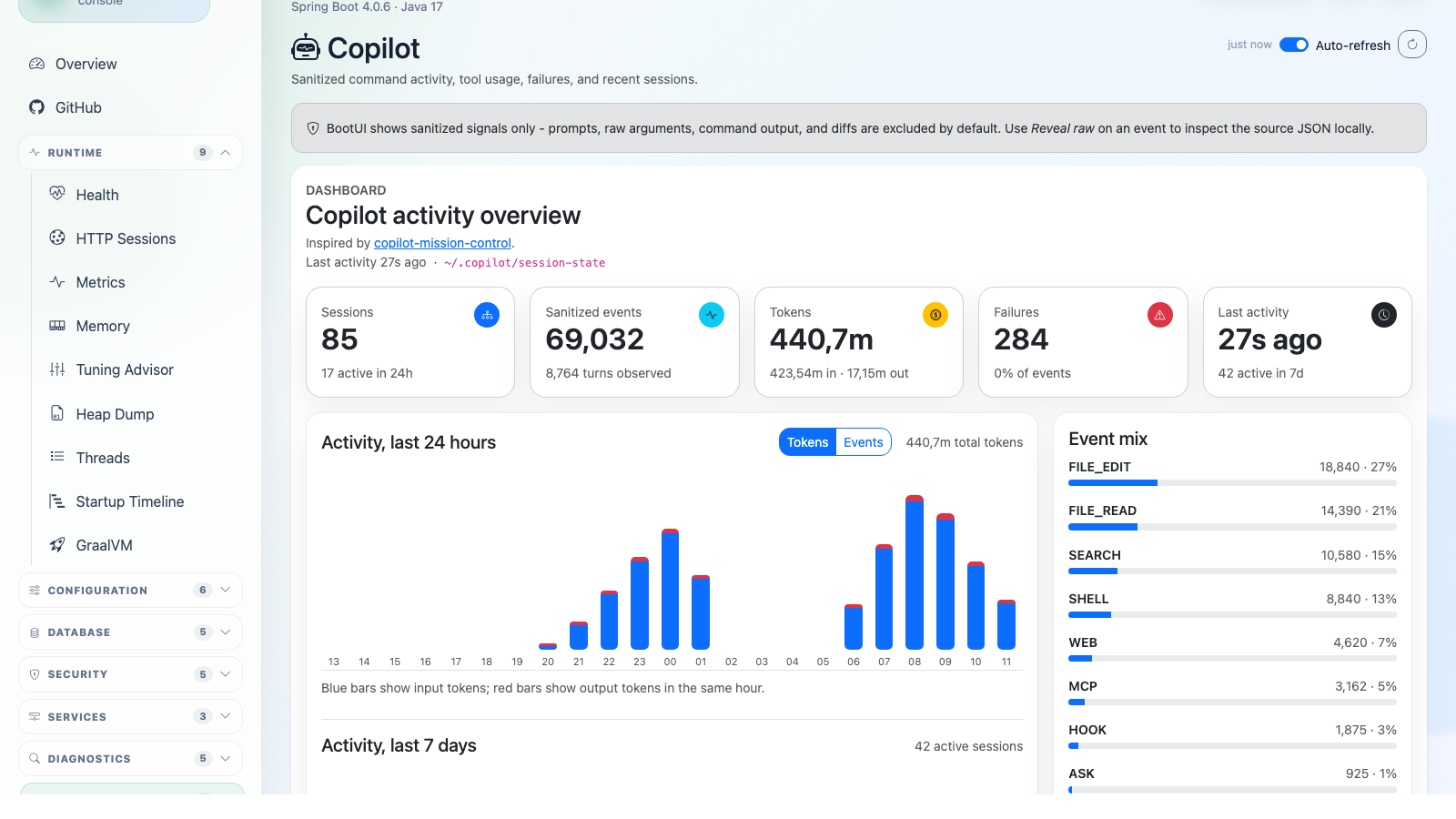Click the HOOK event mix bar
1456x819 pixels.
(1232, 746)
